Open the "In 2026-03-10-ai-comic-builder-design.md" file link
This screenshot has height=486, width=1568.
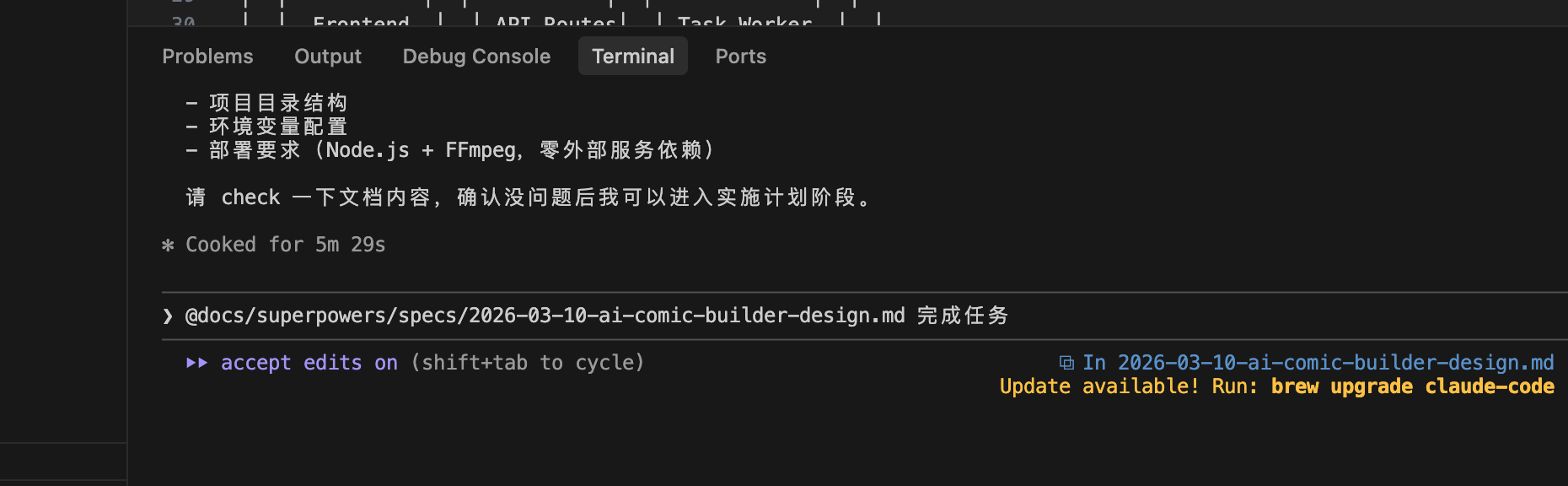point(1318,363)
